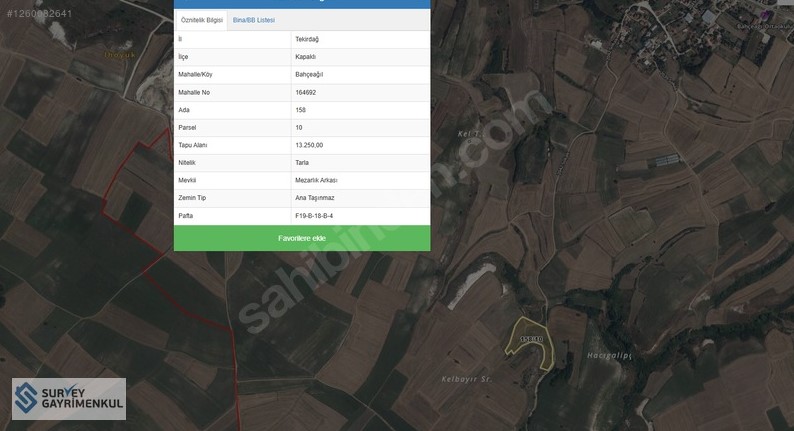Viewport: 794px width, 431px height.
Task: Click the Zemin Tip value Ana Taşınmaz
Action: 315,198
